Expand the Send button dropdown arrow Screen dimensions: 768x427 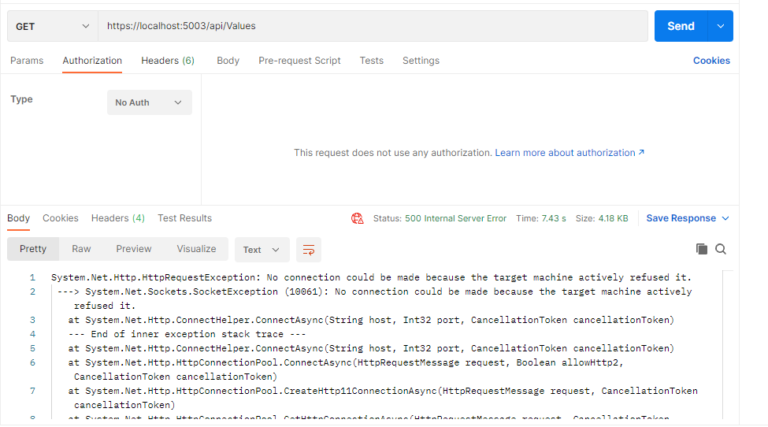point(719,26)
